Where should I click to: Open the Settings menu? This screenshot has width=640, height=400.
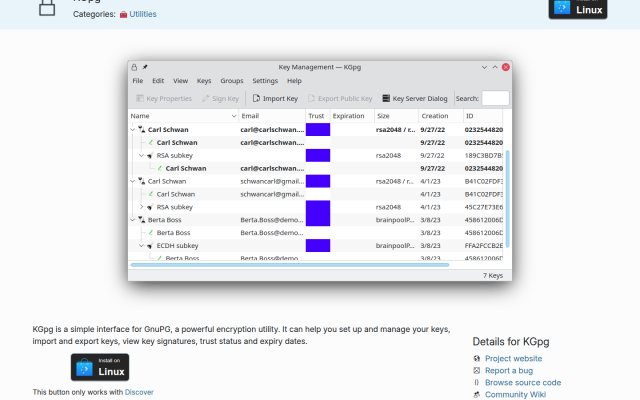pos(265,81)
